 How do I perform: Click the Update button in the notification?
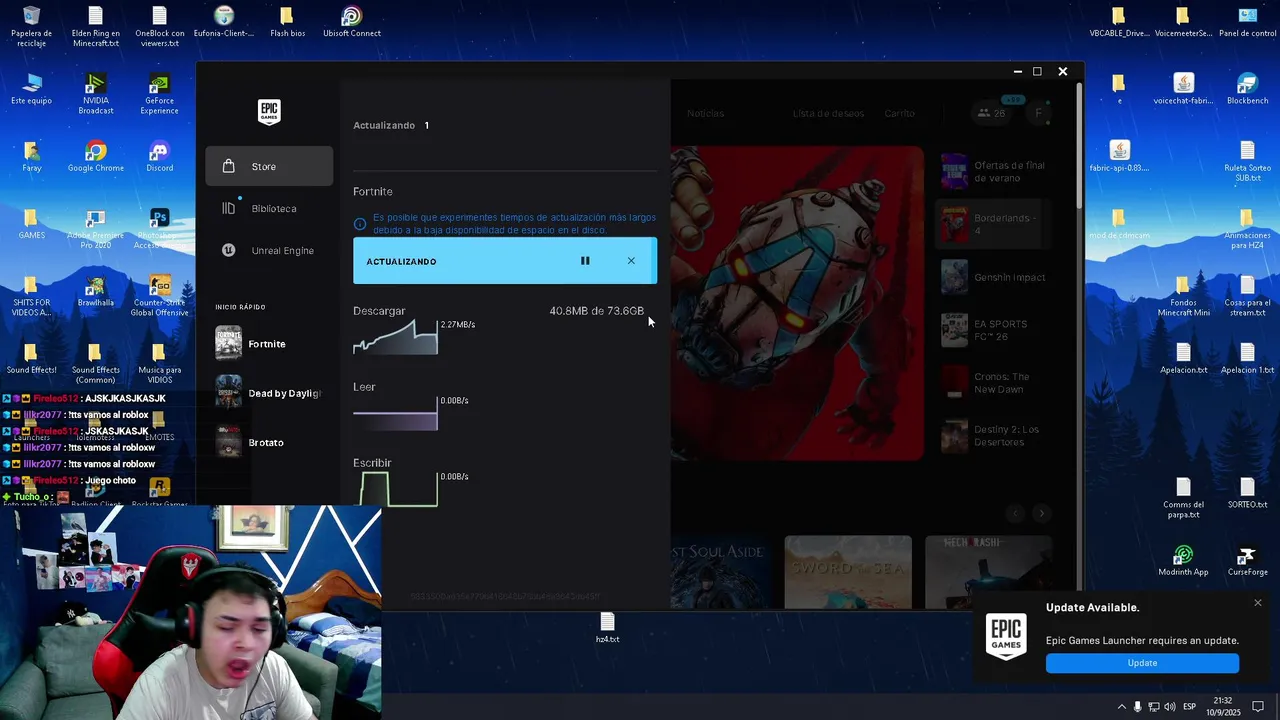[x=1142, y=663]
